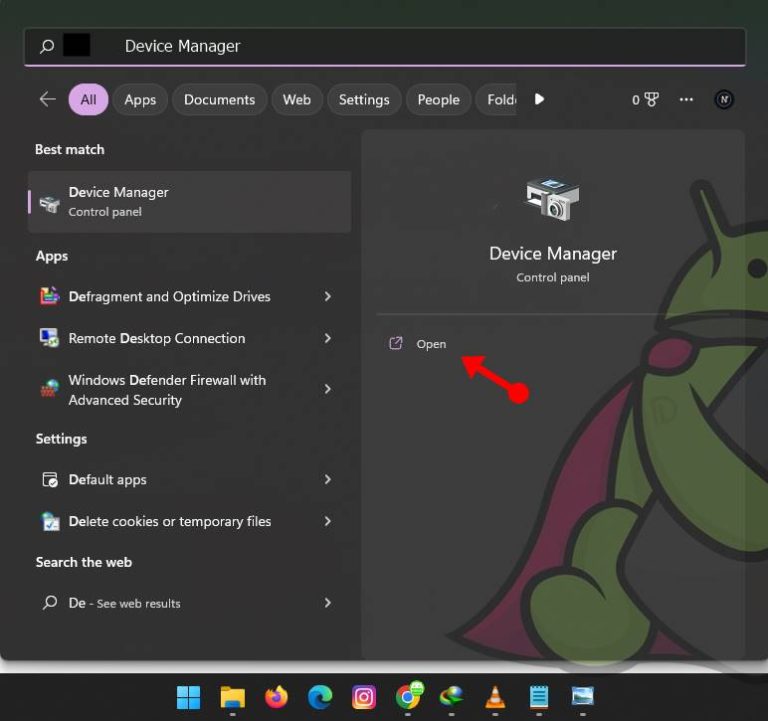Image resolution: width=768 pixels, height=721 pixels.
Task: Open the Defragment and Optimize Drives result
Action: coord(190,296)
